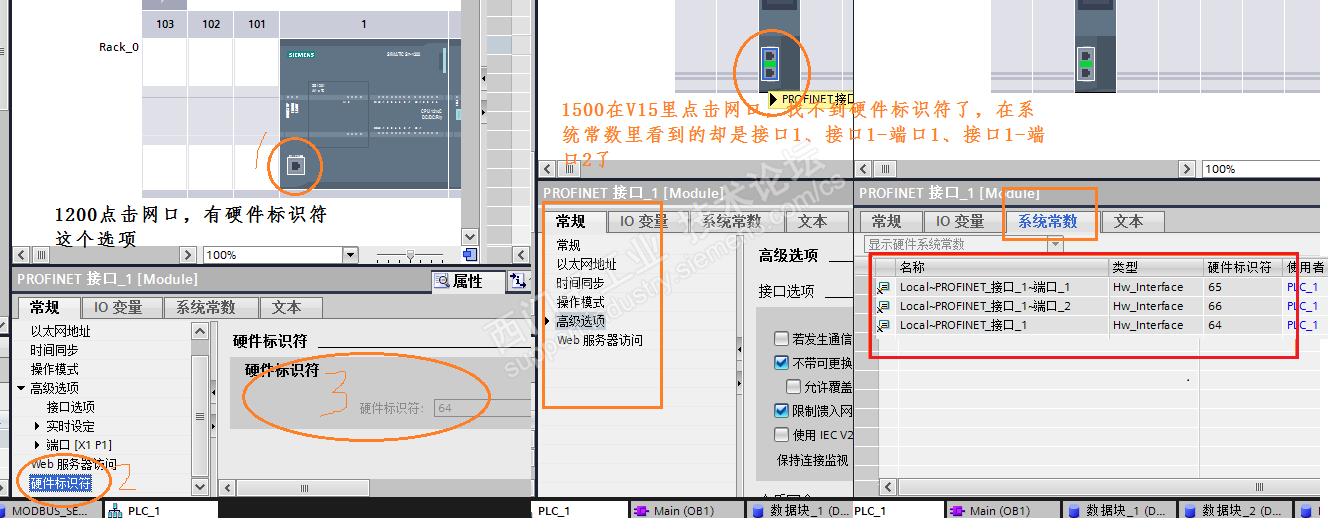Open the overview navigation icon beside the zoom slider
The width and height of the screenshot is (1328, 518).
click(x=470, y=255)
